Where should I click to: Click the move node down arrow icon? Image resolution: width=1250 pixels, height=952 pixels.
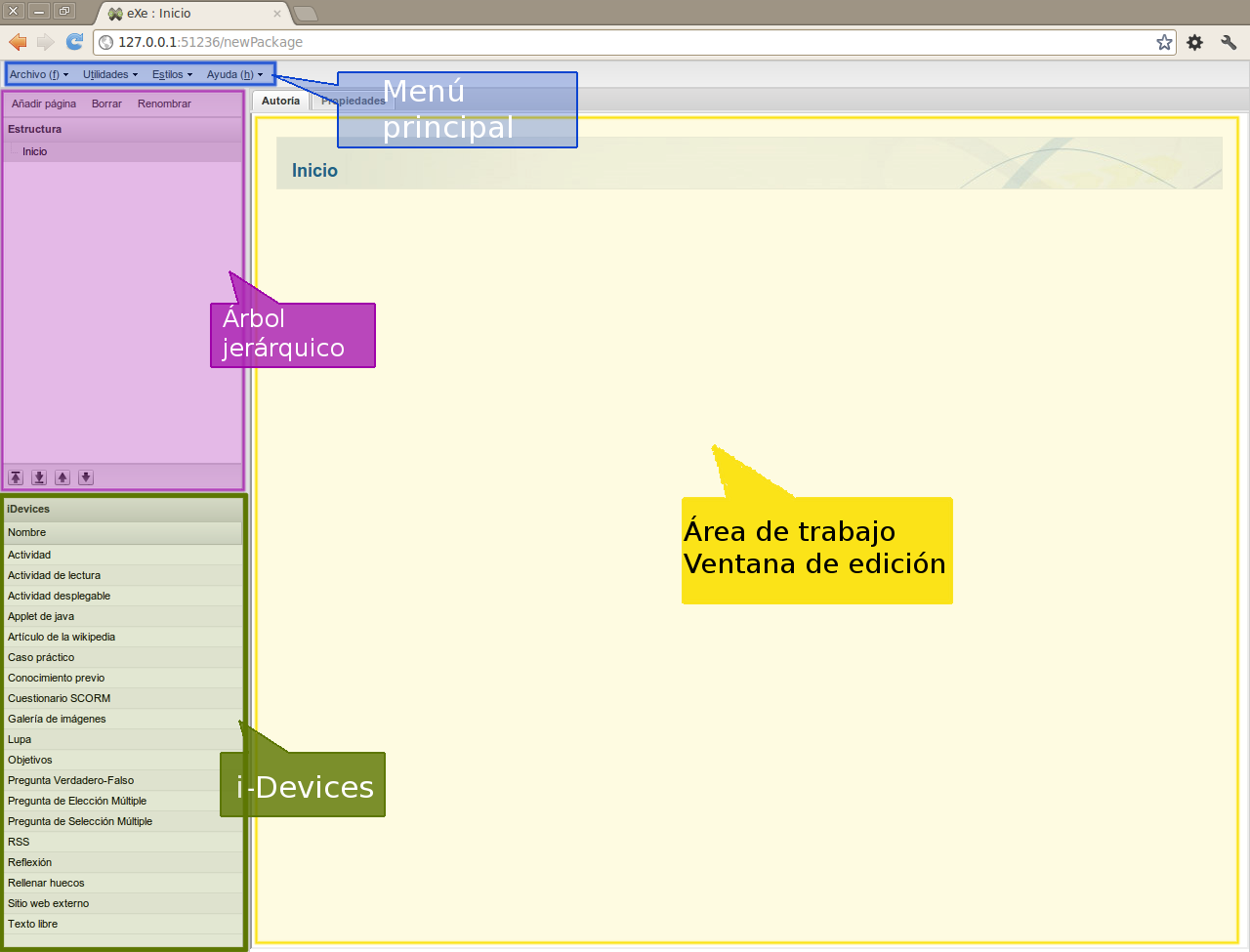pyautogui.click(x=86, y=477)
